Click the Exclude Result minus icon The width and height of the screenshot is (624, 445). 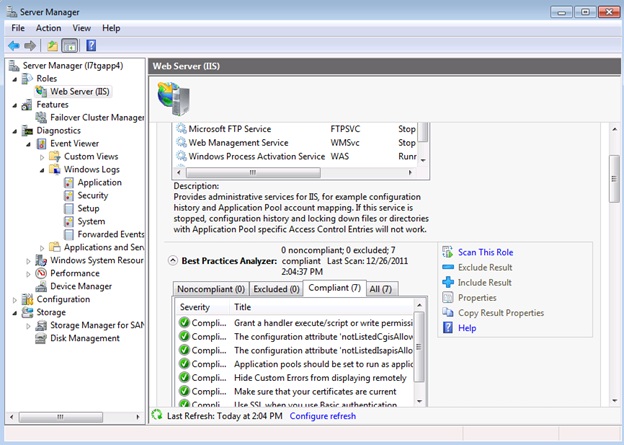[448, 267]
